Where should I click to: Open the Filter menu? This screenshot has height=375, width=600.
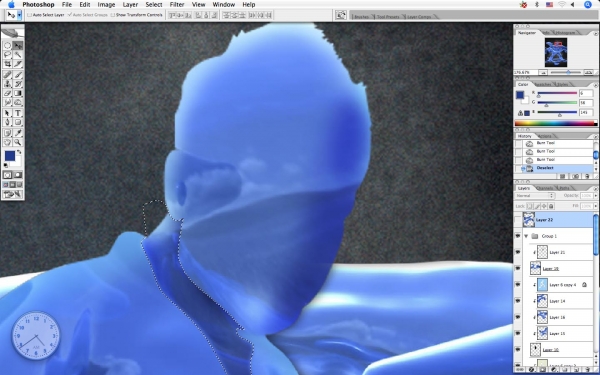click(x=177, y=5)
